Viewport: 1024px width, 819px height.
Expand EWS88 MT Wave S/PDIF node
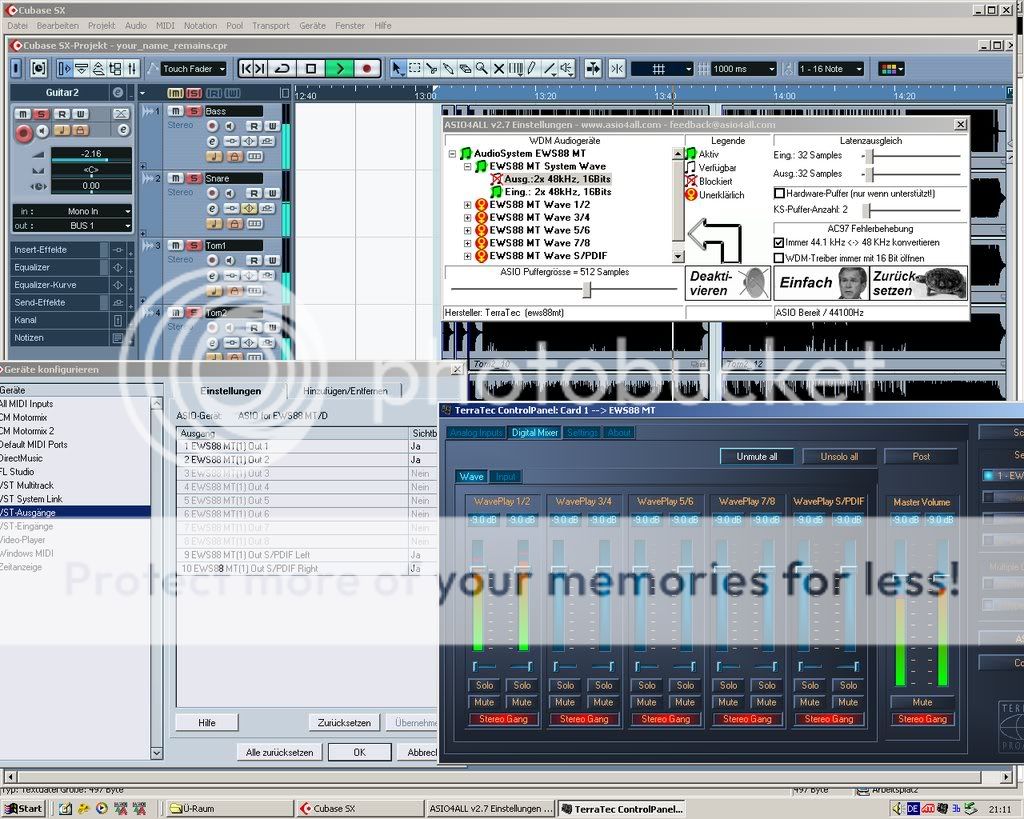point(468,256)
